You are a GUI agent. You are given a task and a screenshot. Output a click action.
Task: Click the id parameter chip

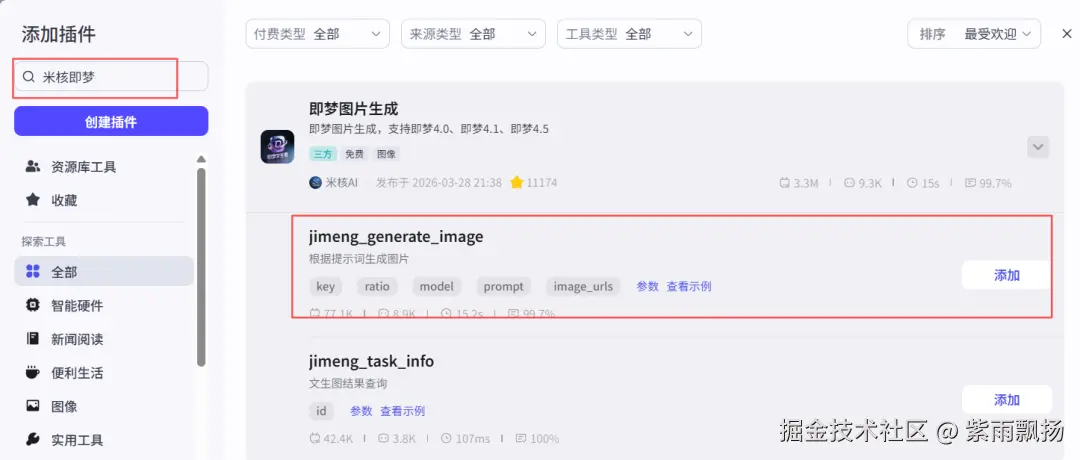(x=321, y=411)
